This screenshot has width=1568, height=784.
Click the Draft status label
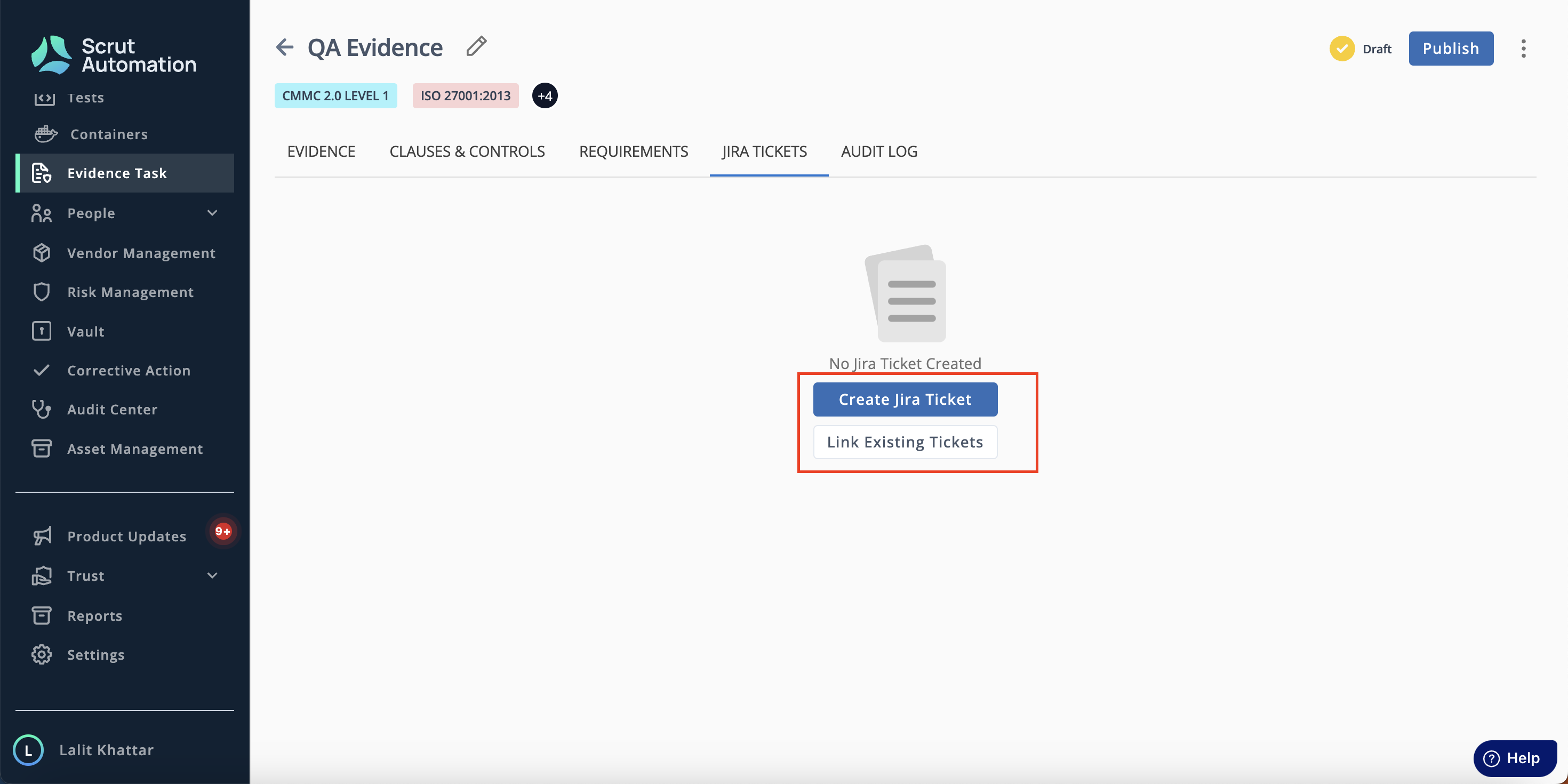pos(1378,49)
